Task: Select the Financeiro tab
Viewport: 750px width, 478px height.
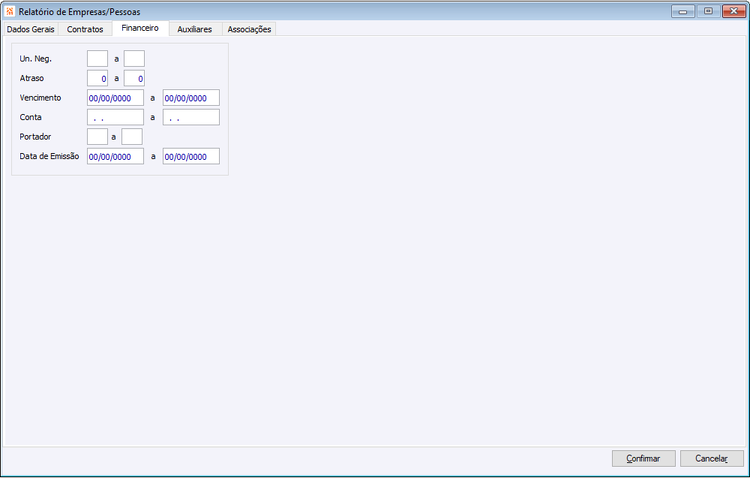Action: pos(140,28)
